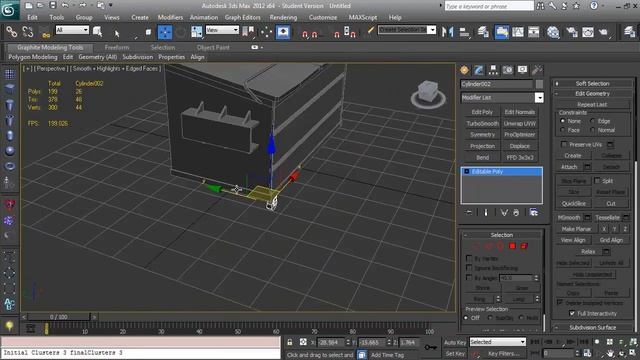Click the QuickSlice button
This screenshot has width=640, height=360.
pyautogui.click(x=573, y=203)
